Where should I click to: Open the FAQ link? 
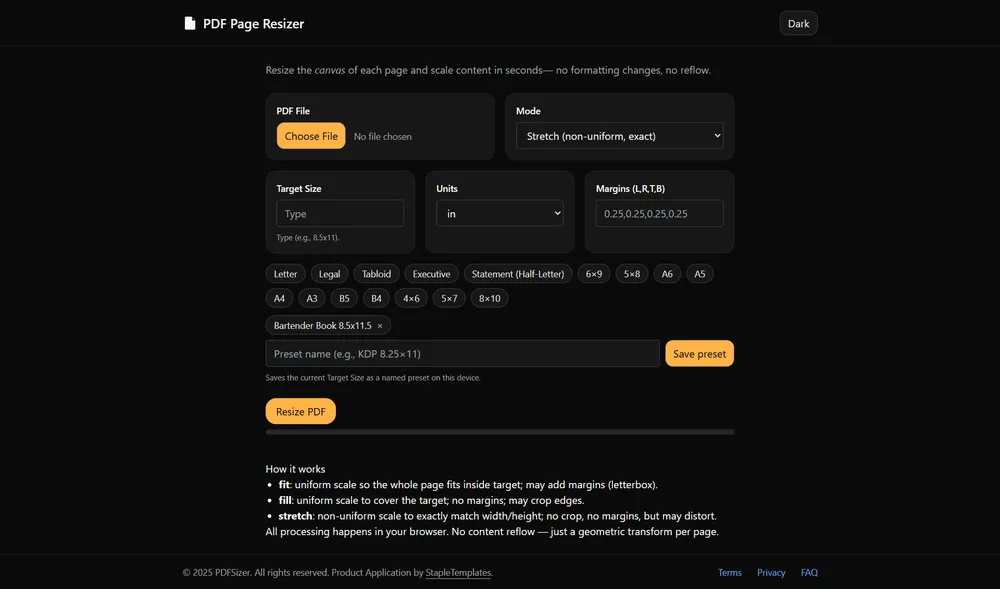[x=809, y=572]
